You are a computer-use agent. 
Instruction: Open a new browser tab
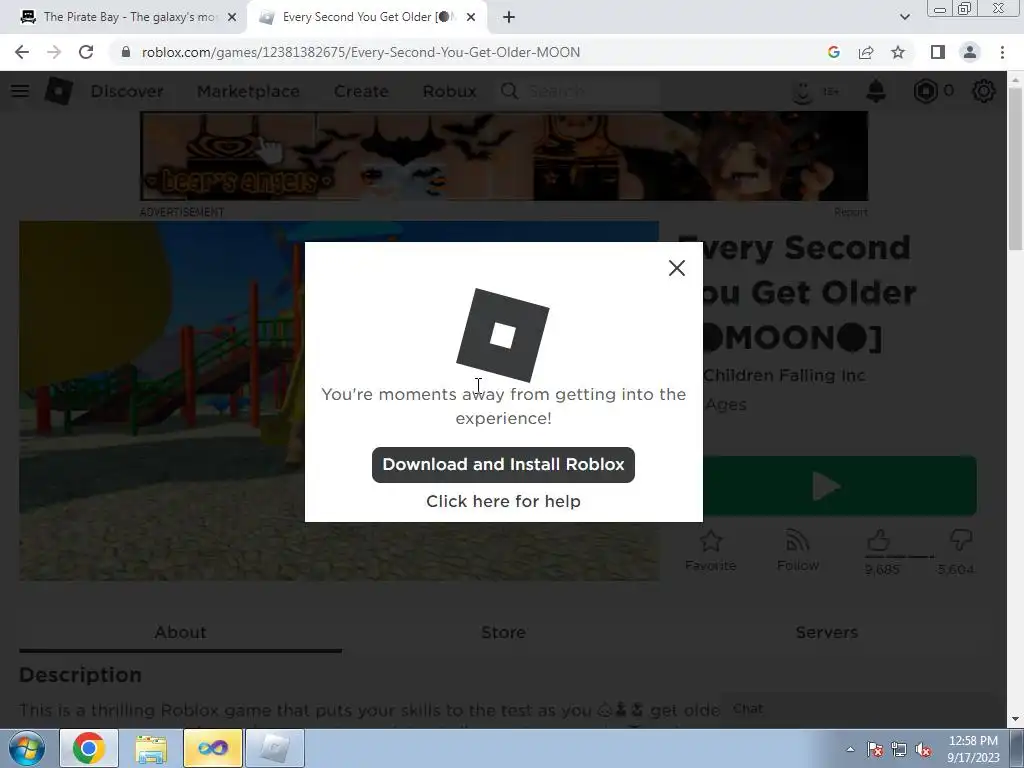click(x=509, y=18)
